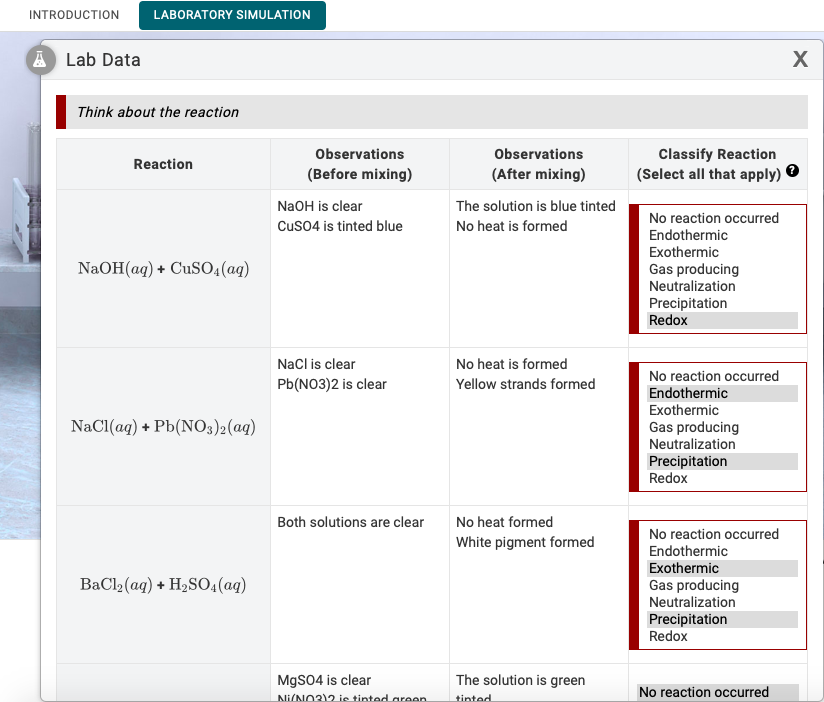
Task: Select Endothermic for NaOH + CuSO4 reaction
Action: pos(722,235)
